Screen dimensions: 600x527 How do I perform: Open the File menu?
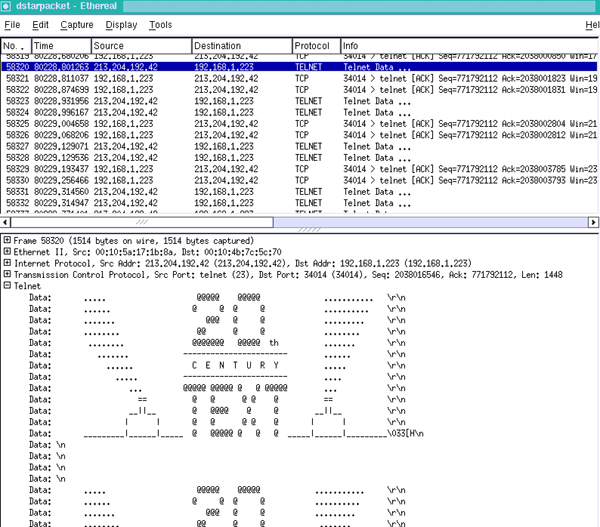tap(11, 24)
